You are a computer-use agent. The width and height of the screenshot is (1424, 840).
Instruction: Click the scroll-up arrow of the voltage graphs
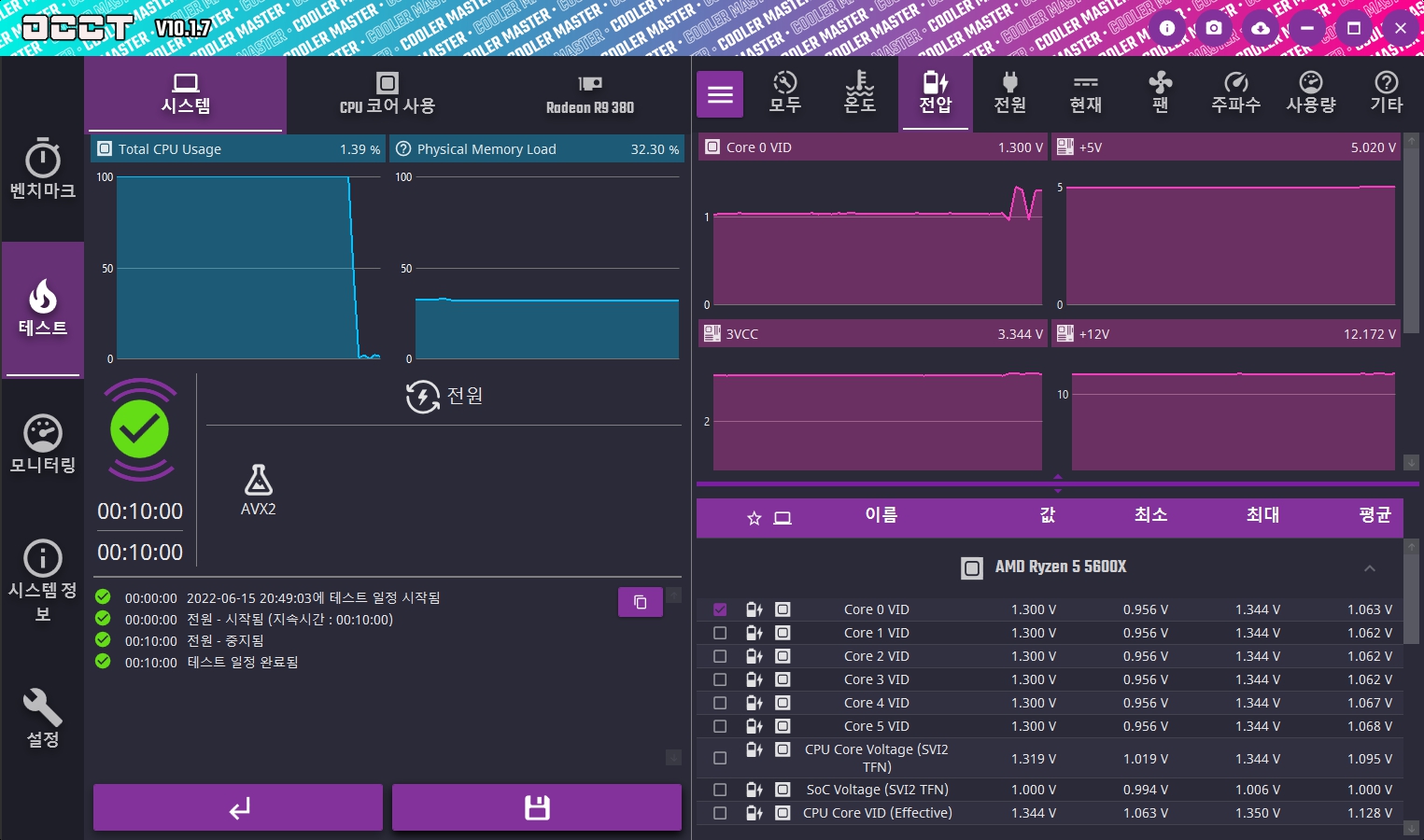pos(1411,141)
